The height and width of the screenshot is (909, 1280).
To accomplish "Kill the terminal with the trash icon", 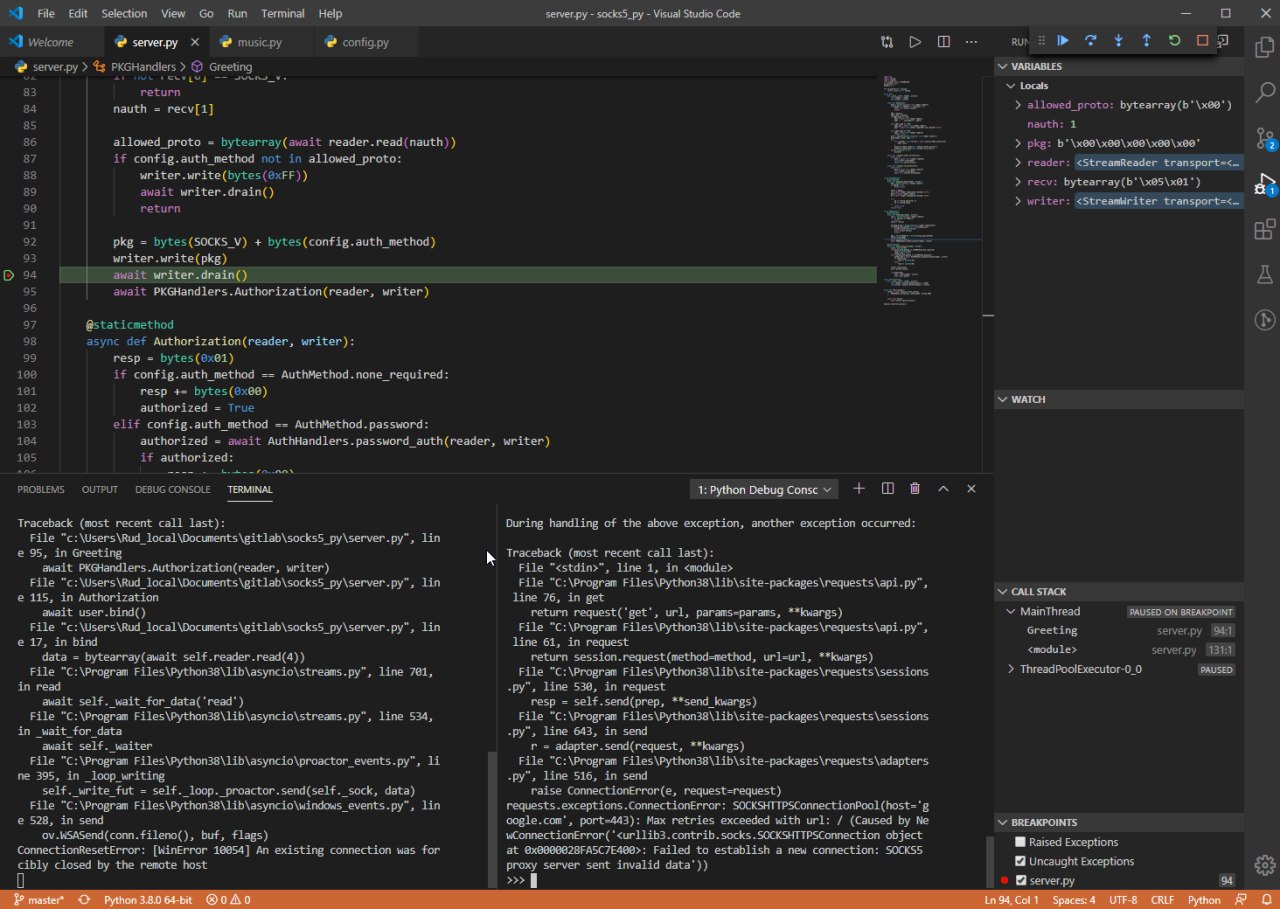I will 915,489.
